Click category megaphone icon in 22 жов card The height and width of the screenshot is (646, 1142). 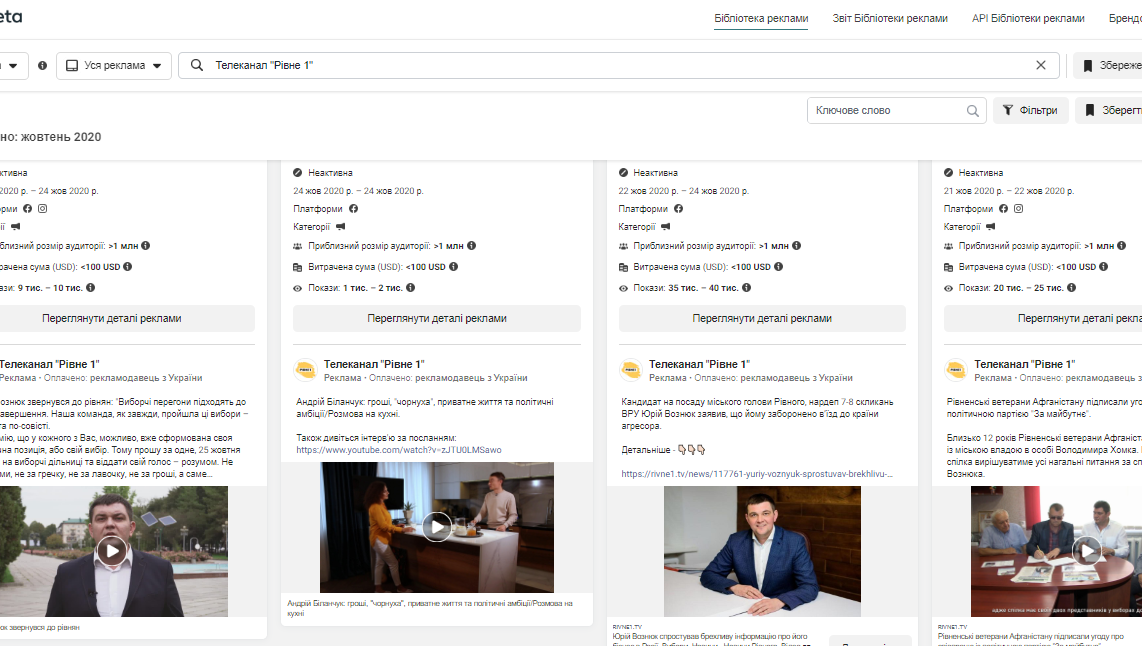click(x=665, y=227)
